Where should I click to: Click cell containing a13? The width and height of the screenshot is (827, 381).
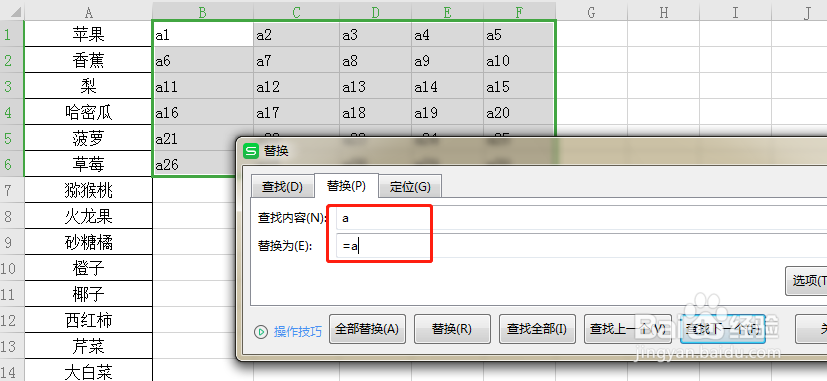[x=376, y=86]
